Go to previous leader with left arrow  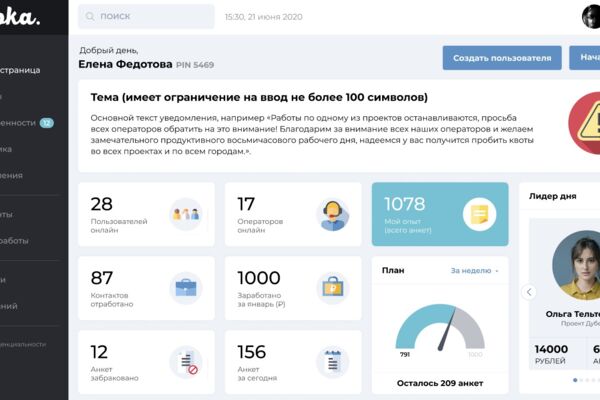[529, 292]
